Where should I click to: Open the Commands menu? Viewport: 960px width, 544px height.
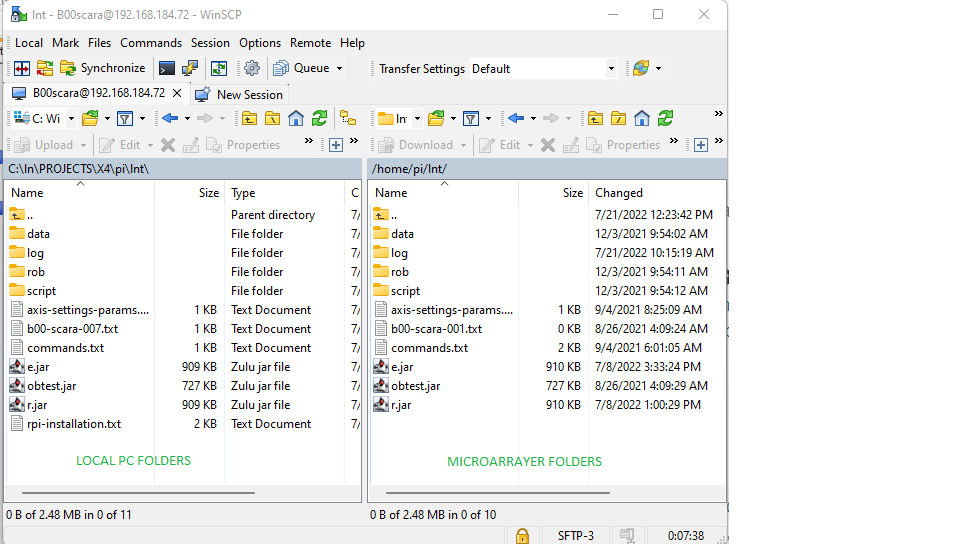pos(151,43)
